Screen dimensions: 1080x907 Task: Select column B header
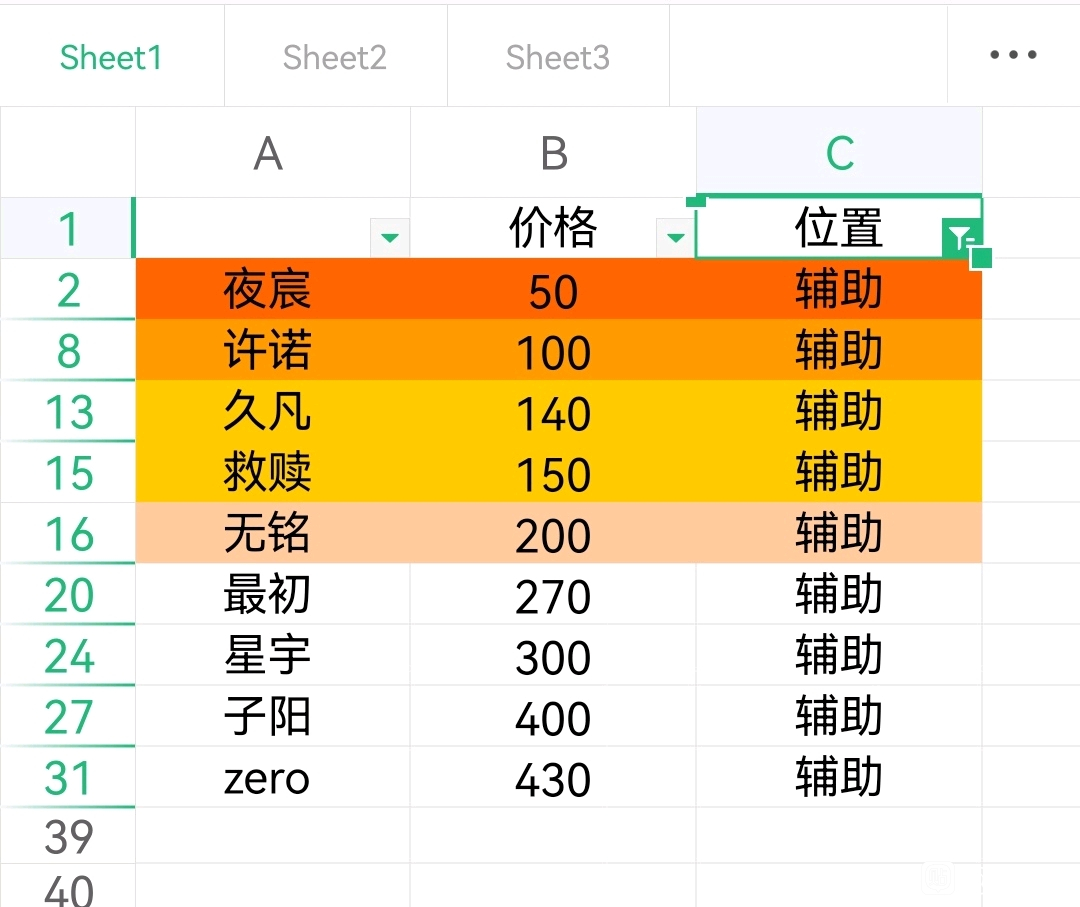click(x=553, y=153)
